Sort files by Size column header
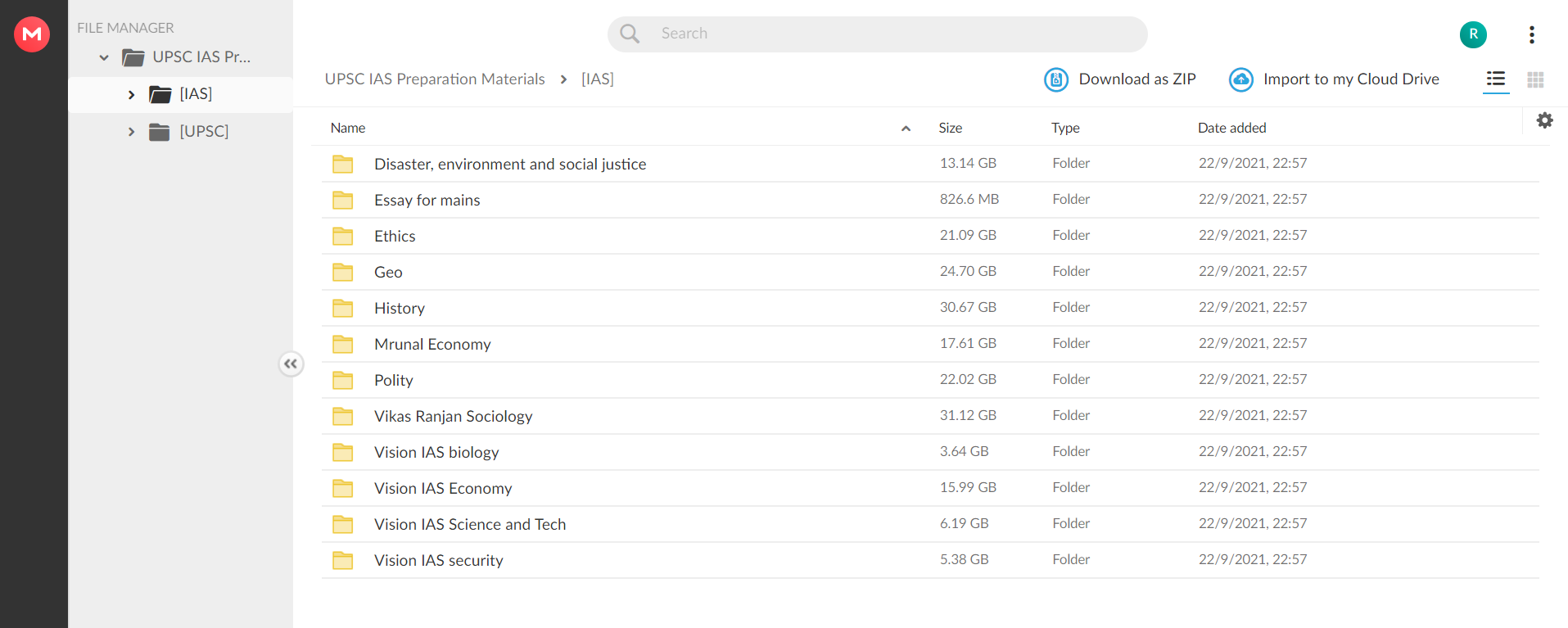 950,128
